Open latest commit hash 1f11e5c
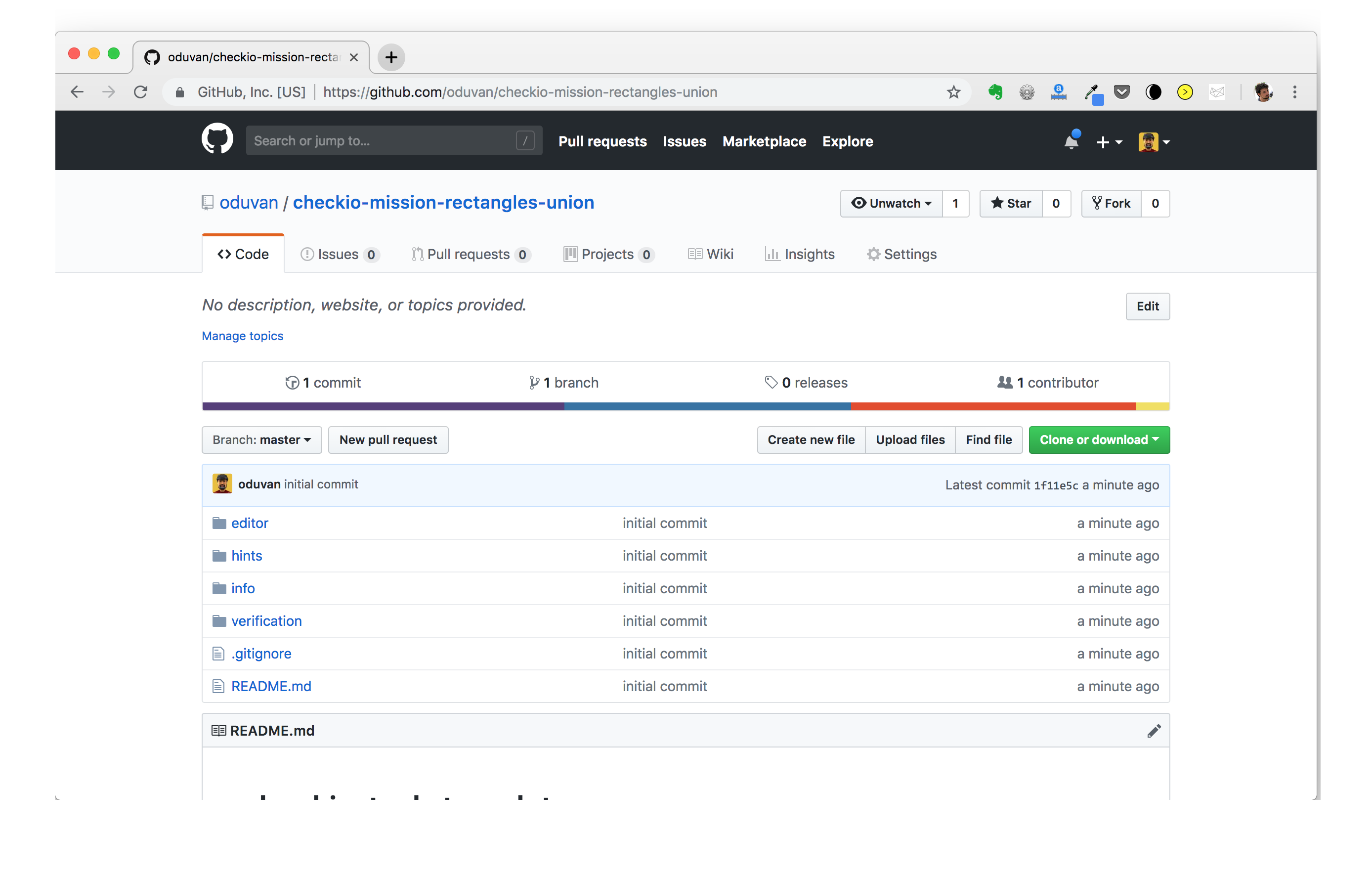The width and height of the screenshot is (1372, 879). coord(1056,485)
